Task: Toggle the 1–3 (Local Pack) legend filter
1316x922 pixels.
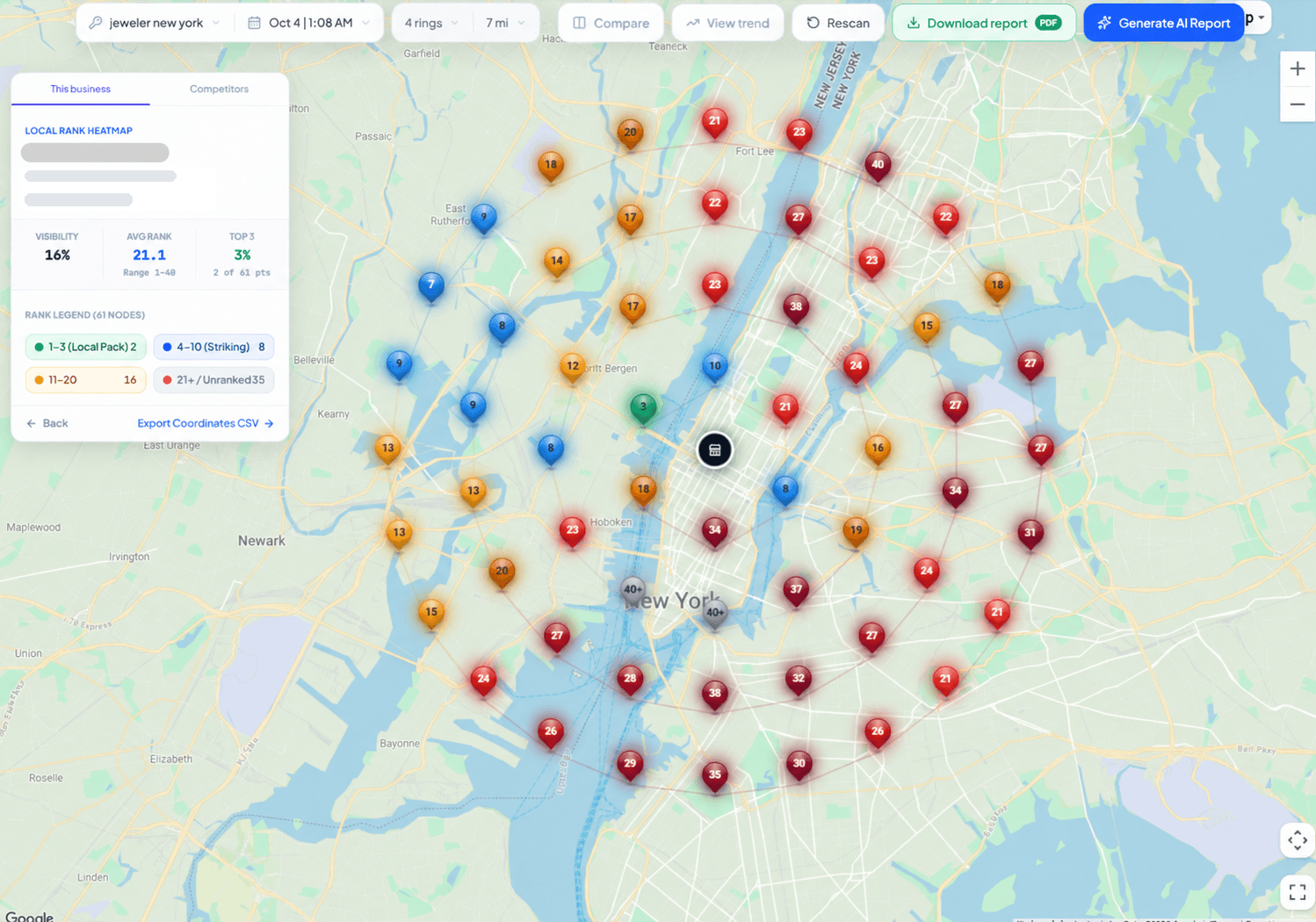Action: pyautogui.click(x=85, y=347)
